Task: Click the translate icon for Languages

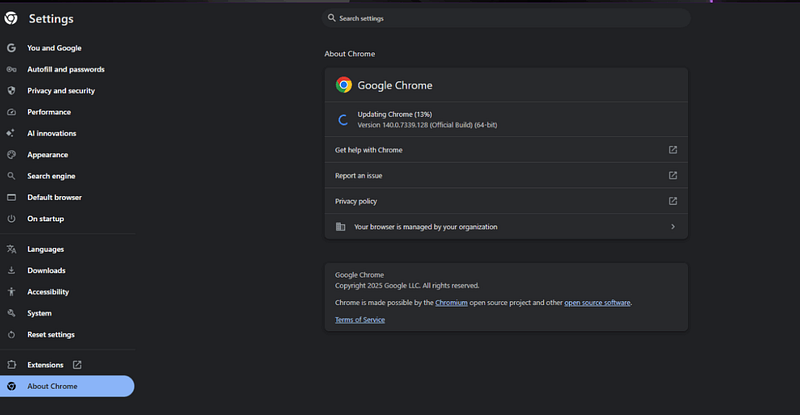Action: (11, 249)
